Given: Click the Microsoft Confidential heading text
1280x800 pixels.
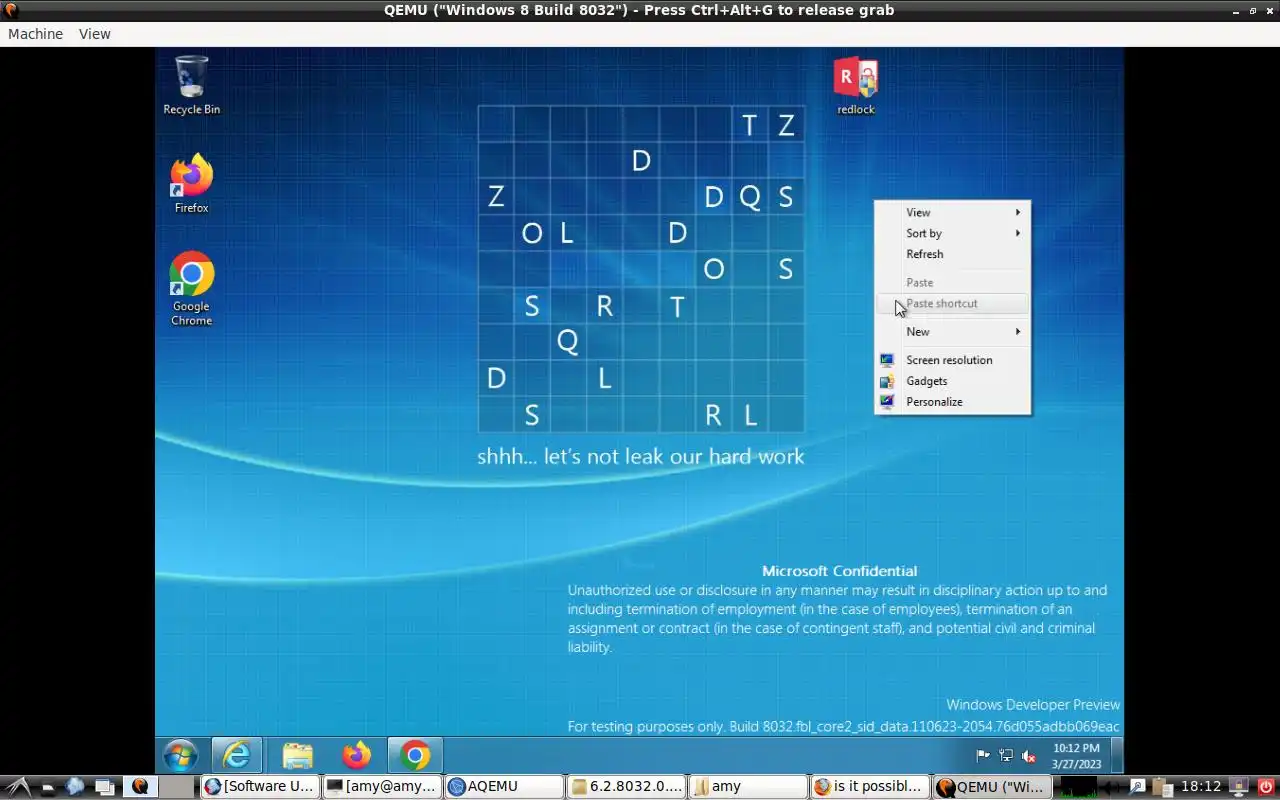Looking at the screenshot, I should [839, 571].
